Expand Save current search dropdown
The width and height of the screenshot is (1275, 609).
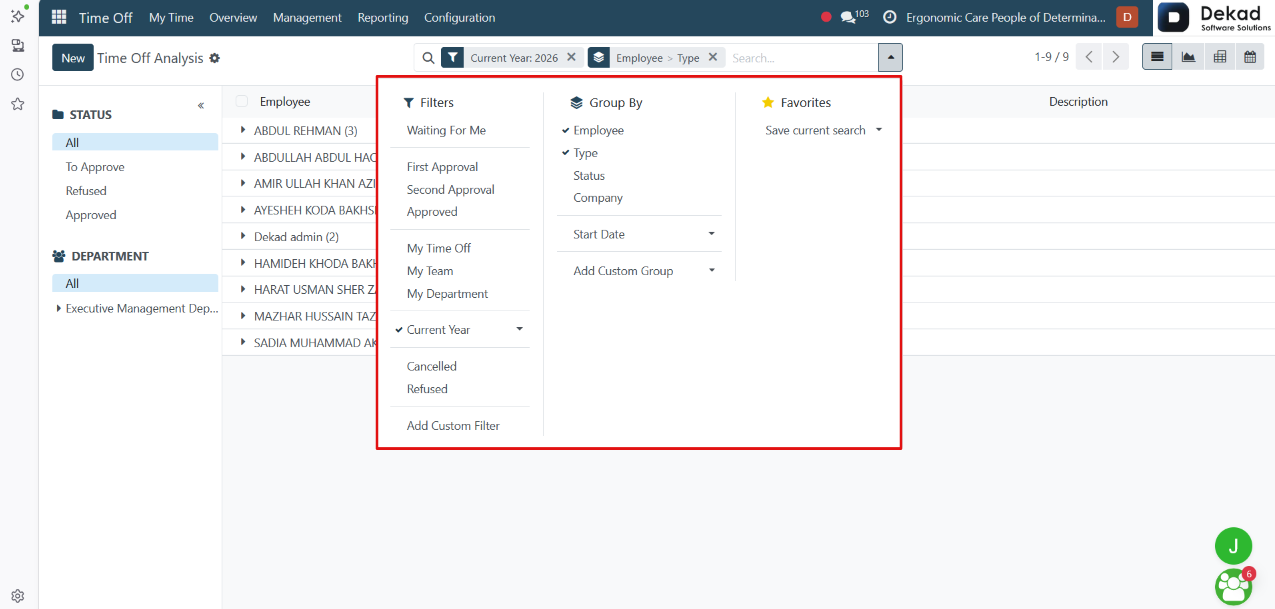tap(823, 130)
